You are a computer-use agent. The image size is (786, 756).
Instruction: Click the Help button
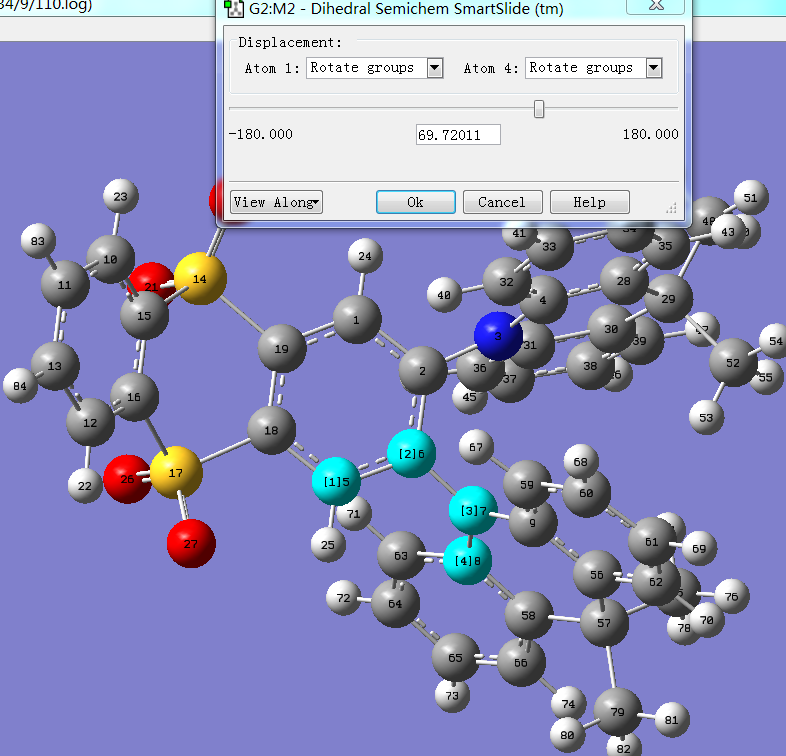(590, 202)
